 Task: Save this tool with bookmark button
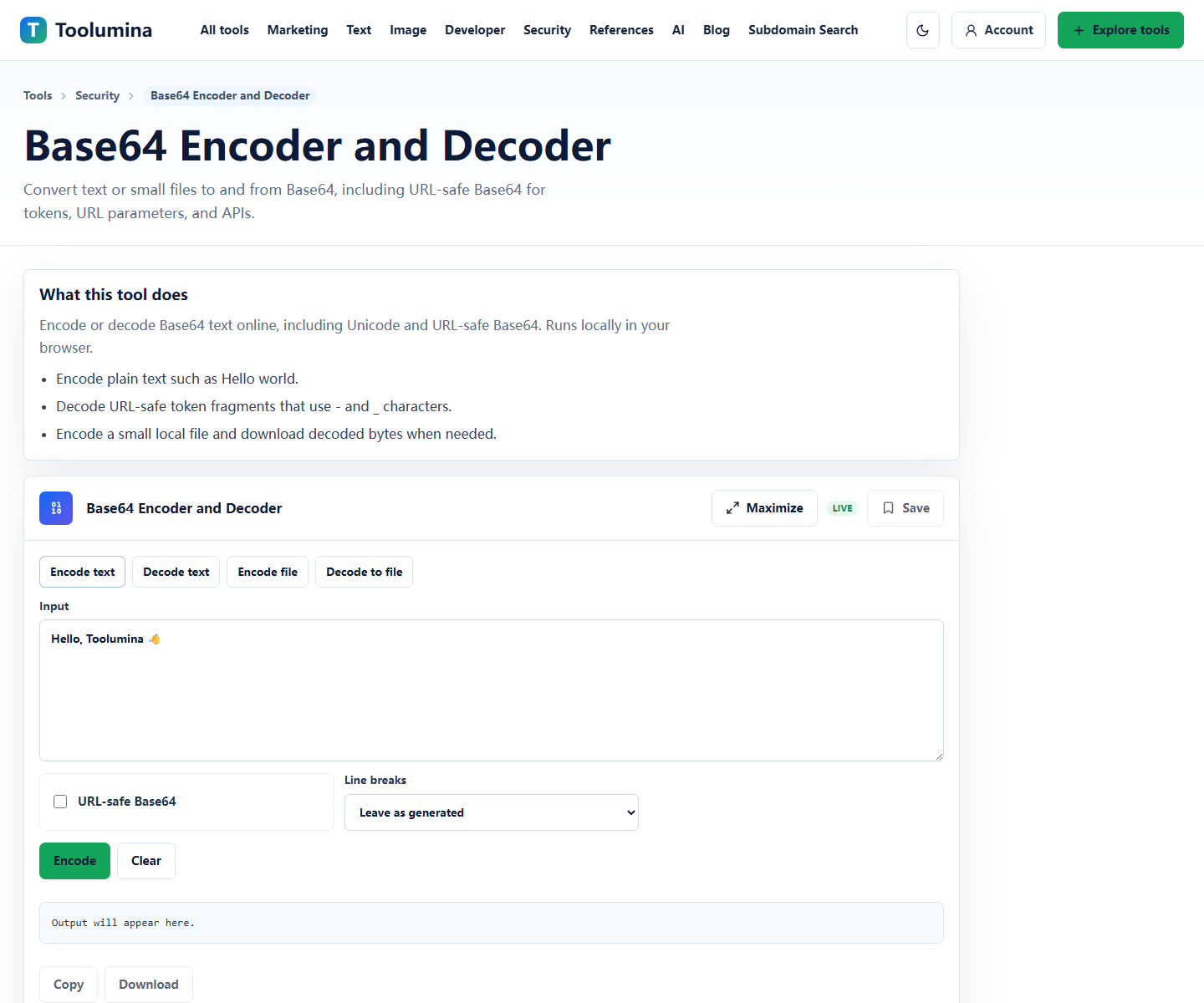pos(906,508)
